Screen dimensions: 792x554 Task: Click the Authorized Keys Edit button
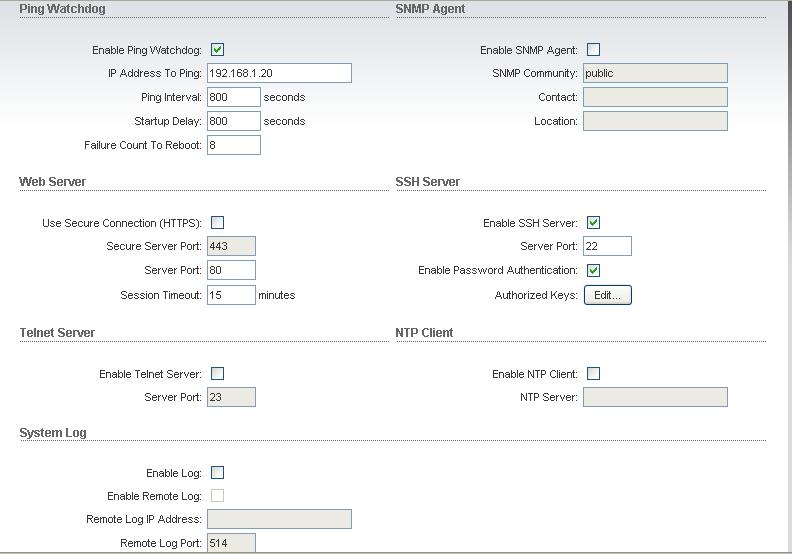[607, 295]
